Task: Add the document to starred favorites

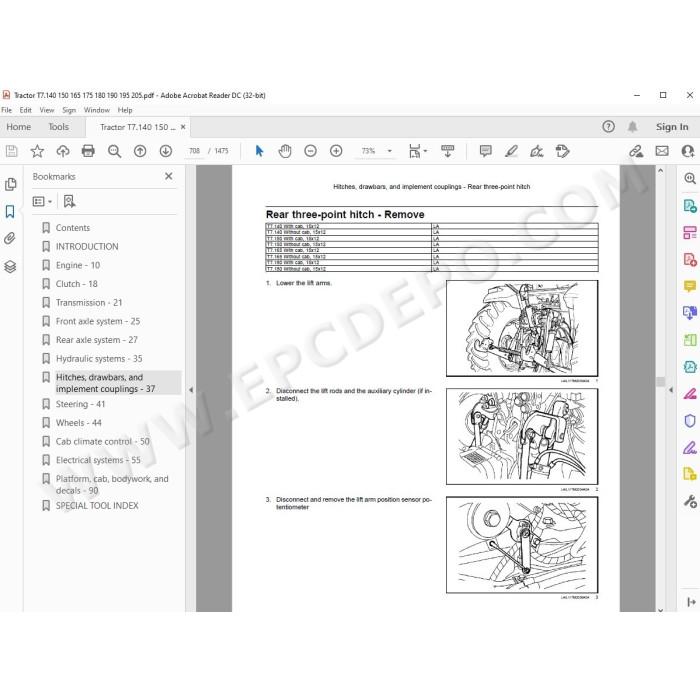Action: pos(37,151)
